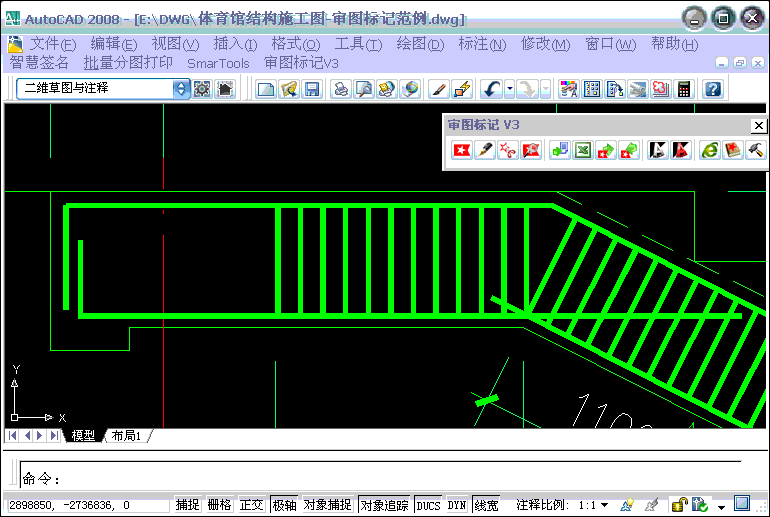Click the Save (floppy disk) toolbar icon
The height and width of the screenshot is (517, 770).
tap(312, 89)
